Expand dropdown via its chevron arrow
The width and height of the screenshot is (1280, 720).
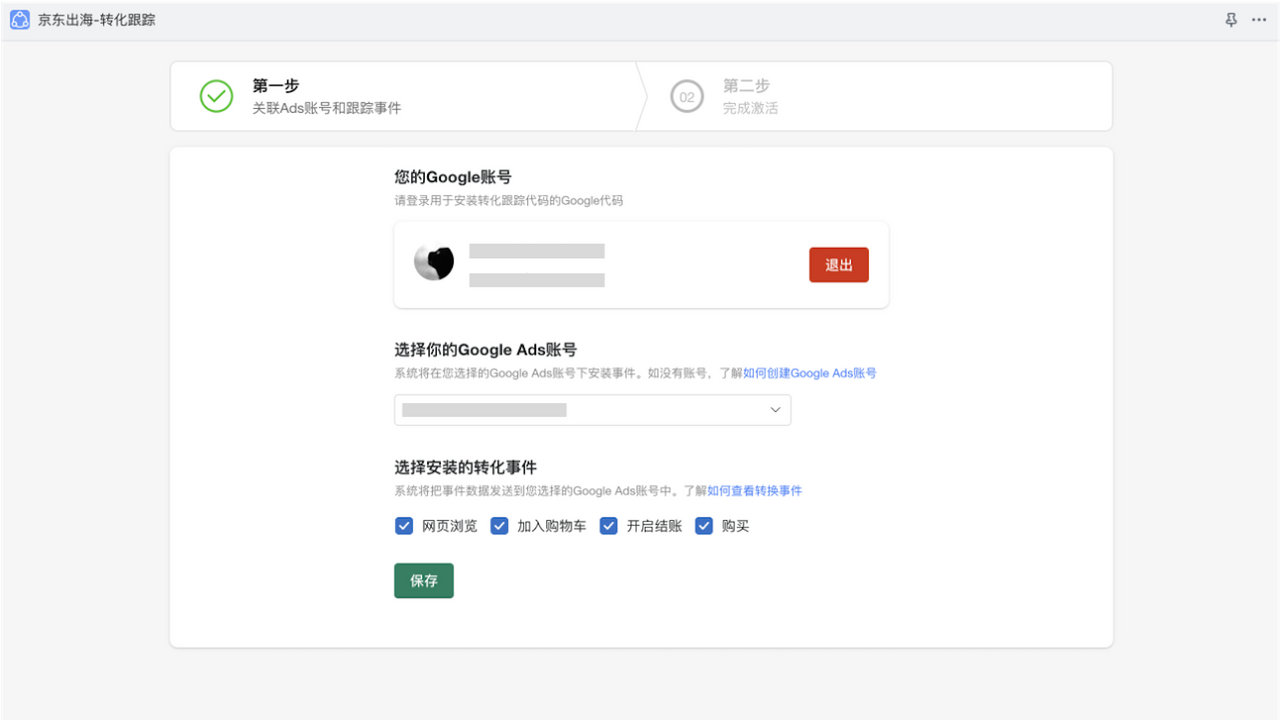click(775, 410)
